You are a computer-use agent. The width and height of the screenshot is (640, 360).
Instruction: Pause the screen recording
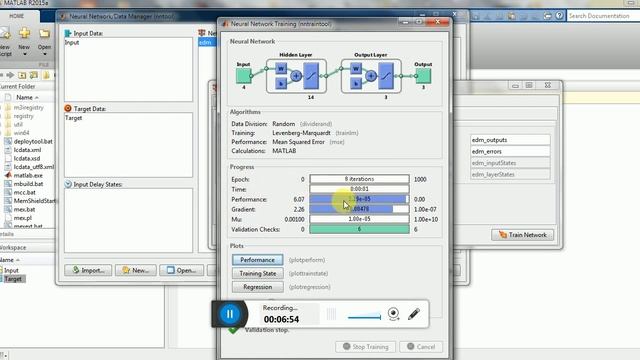coord(230,314)
